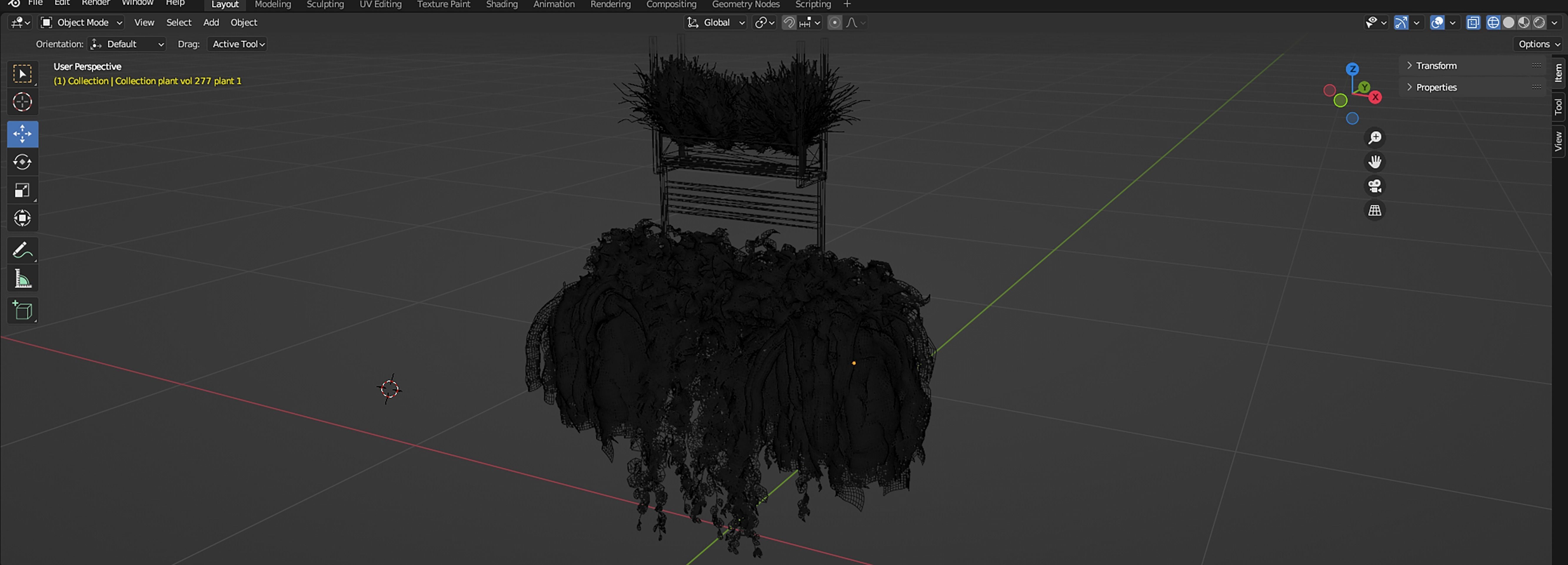Screen dimensions: 1568x565
Task: Add a new workspace with plus icon
Action: pyautogui.click(x=847, y=4)
